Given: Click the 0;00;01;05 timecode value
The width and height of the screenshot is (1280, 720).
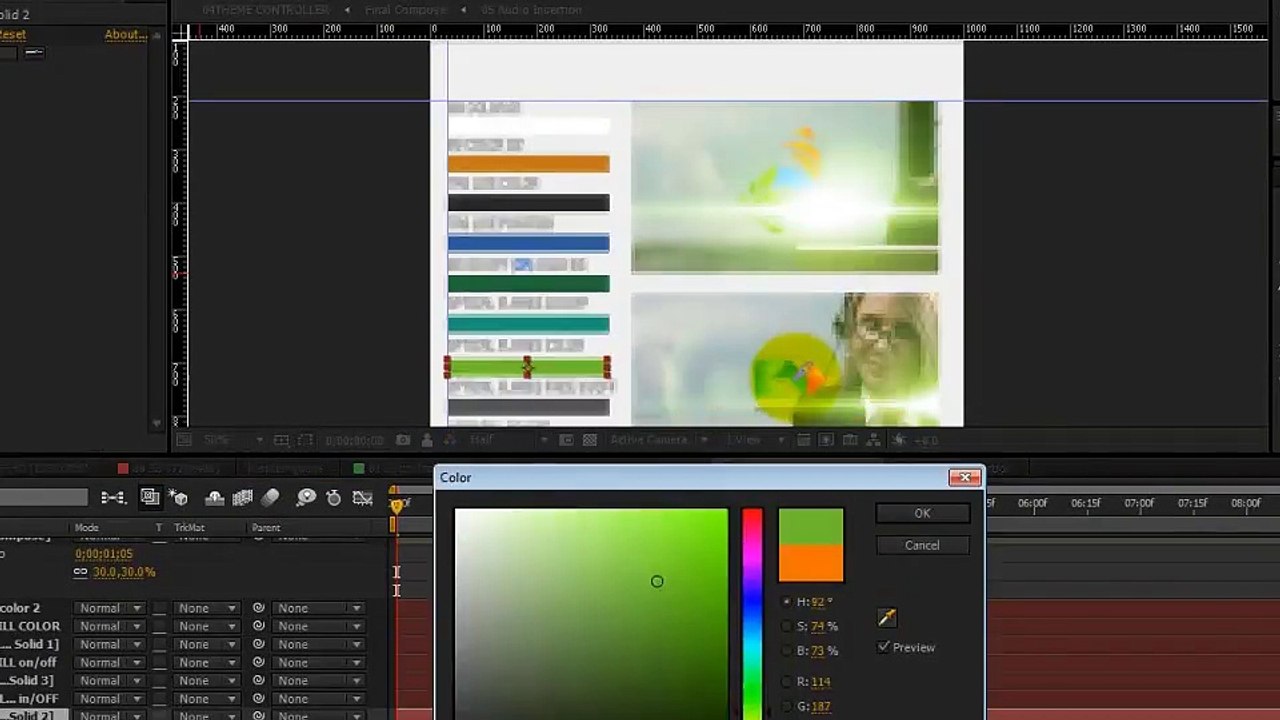Looking at the screenshot, I should tap(104, 553).
